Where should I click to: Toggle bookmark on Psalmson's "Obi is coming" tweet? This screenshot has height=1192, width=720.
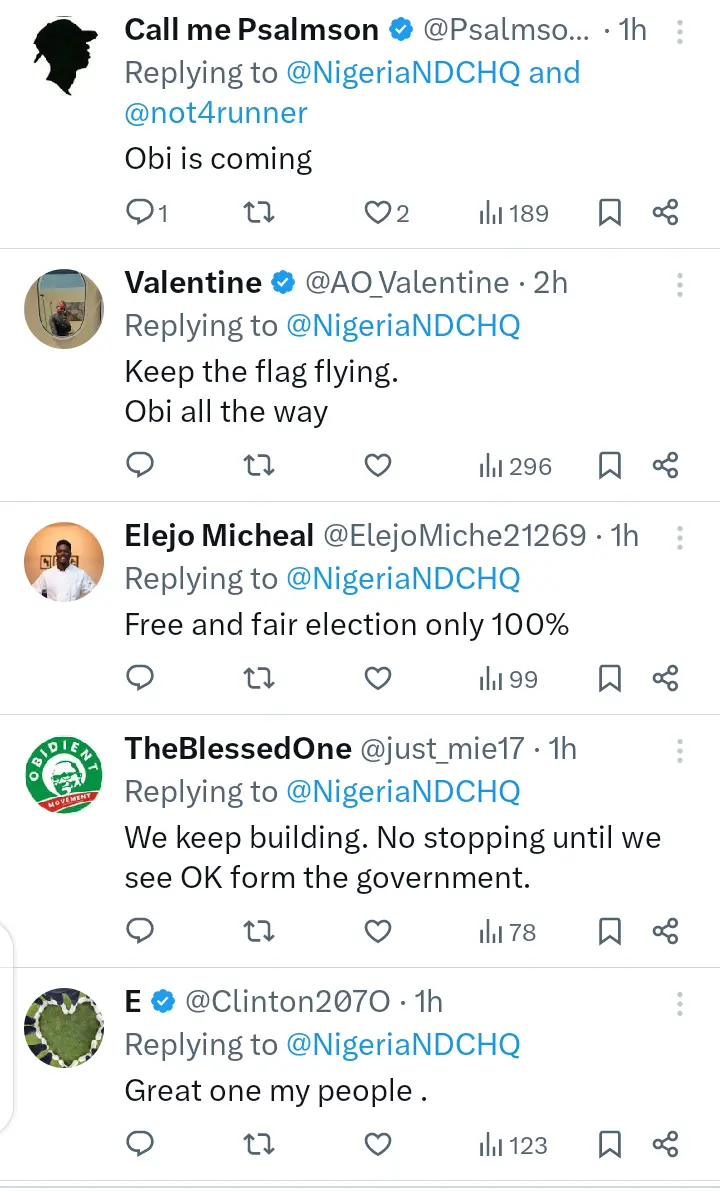[610, 213]
